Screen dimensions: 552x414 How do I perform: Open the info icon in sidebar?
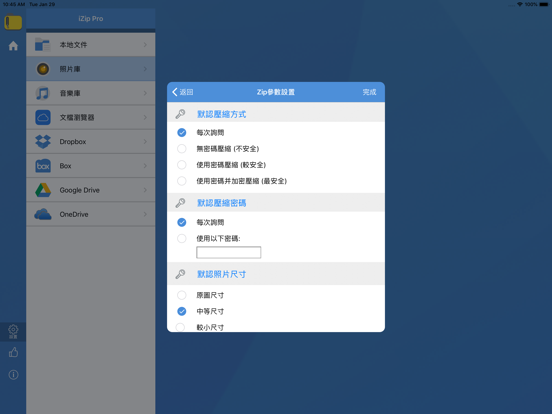coord(13,375)
